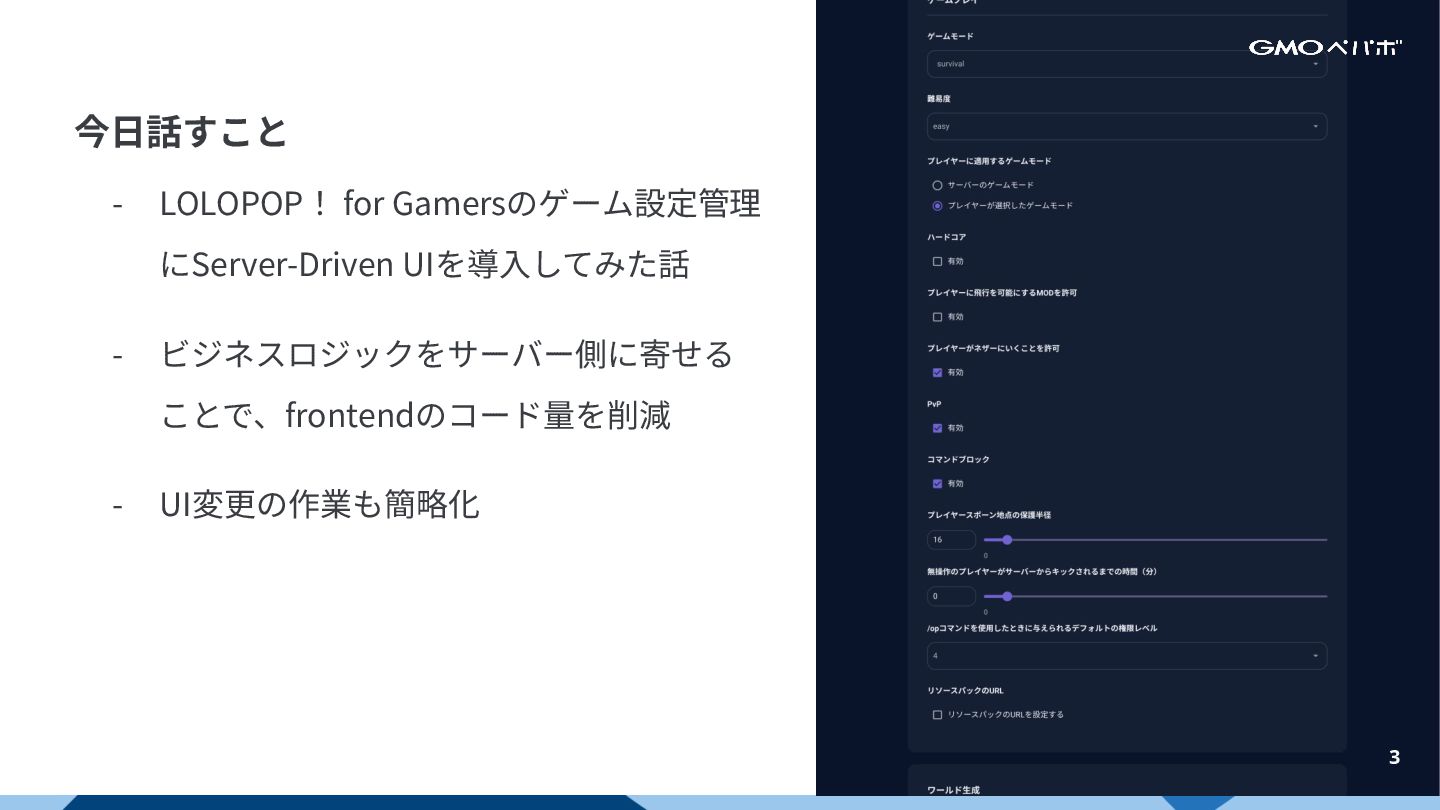Screen dimensions: 1440x810
Task: Click the UI変更の作業も簡略化 bullet text
Action: tap(320, 504)
